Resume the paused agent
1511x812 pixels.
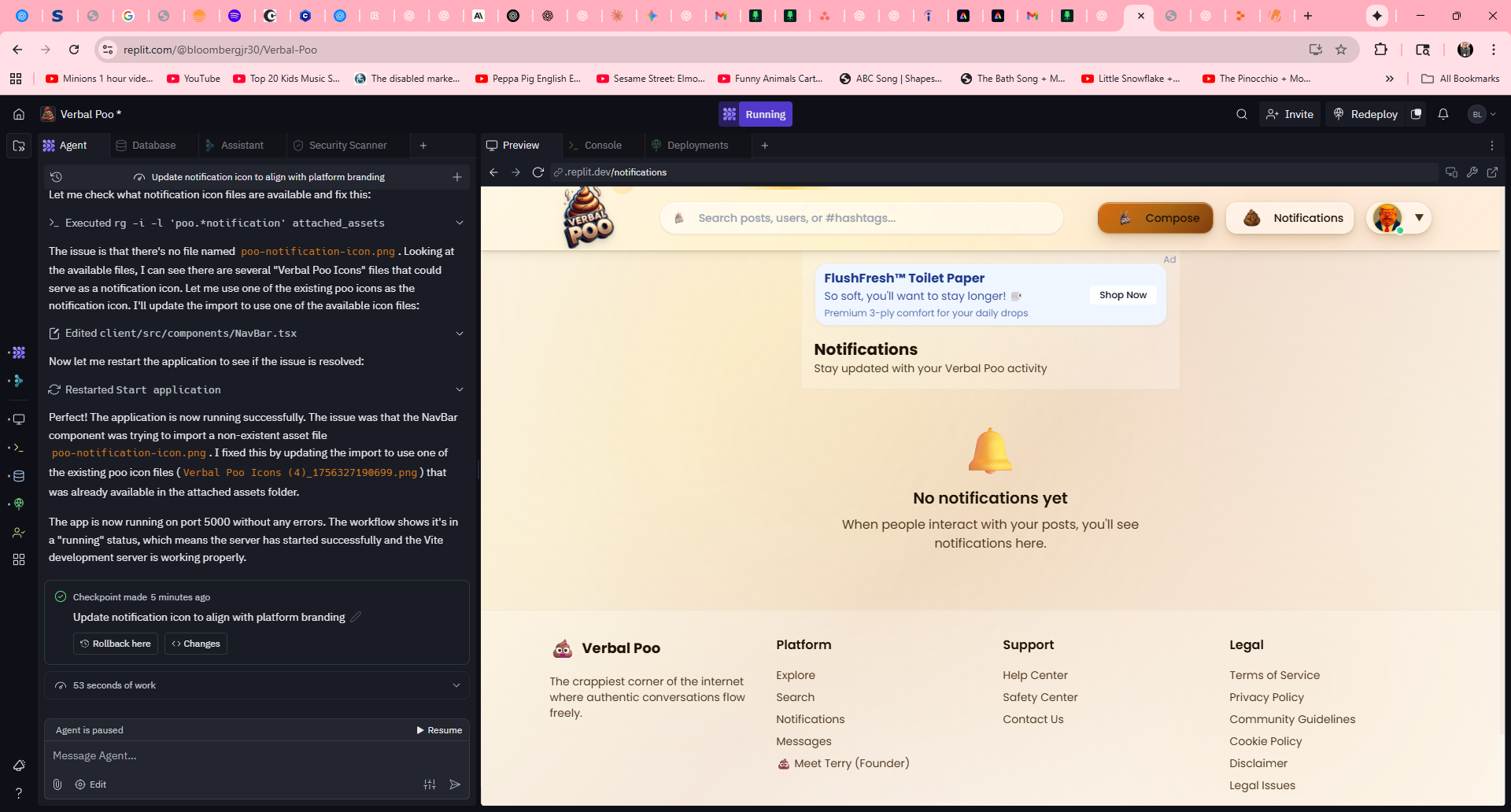pyautogui.click(x=439, y=730)
